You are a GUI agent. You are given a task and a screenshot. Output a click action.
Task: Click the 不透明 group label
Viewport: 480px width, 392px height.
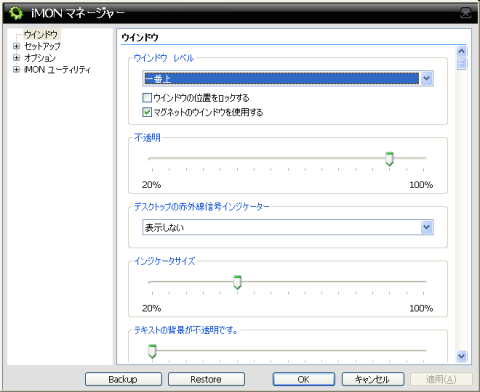pyautogui.click(x=147, y=137)
